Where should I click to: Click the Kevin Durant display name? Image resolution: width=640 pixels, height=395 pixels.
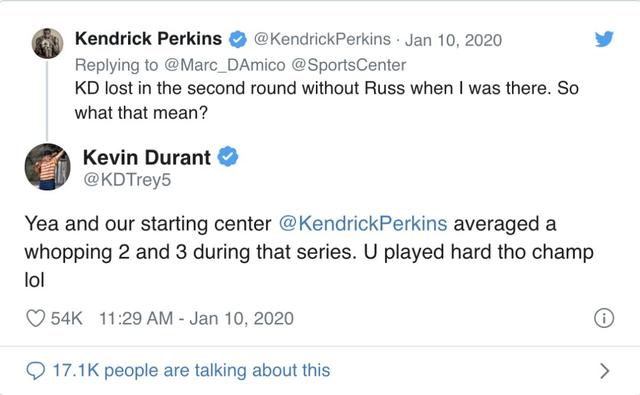[x=147, y=157]
